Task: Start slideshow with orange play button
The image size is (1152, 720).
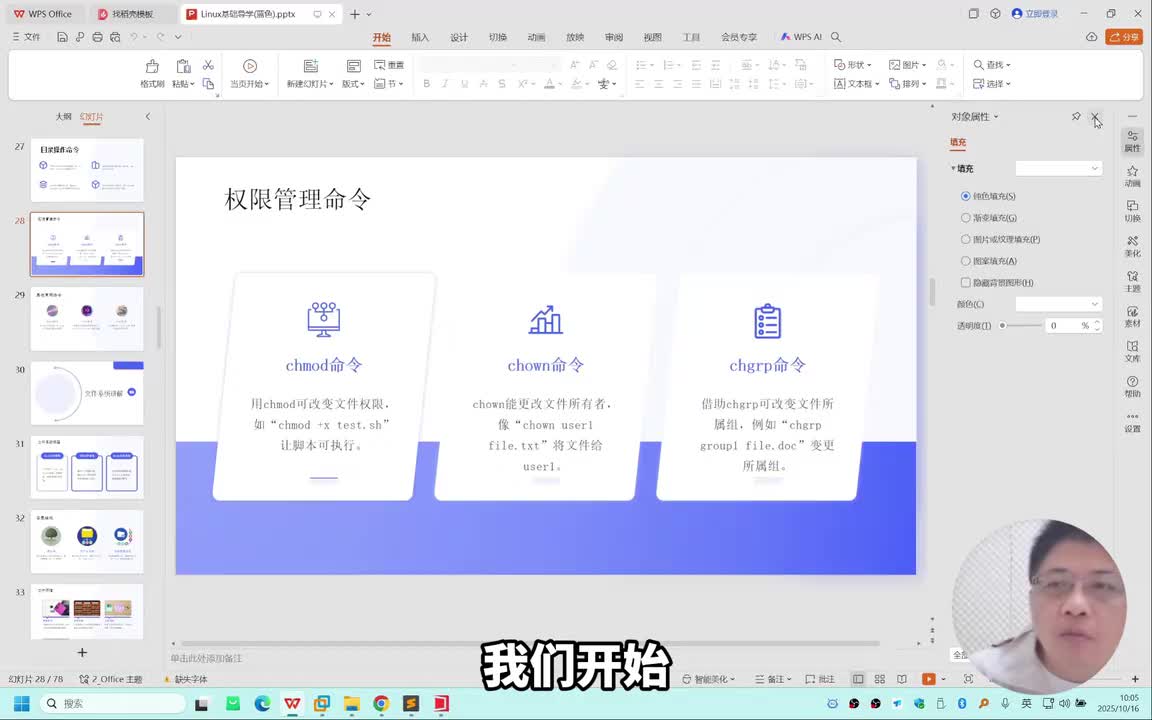Action: pyautogui.click(x=929, y=679)
